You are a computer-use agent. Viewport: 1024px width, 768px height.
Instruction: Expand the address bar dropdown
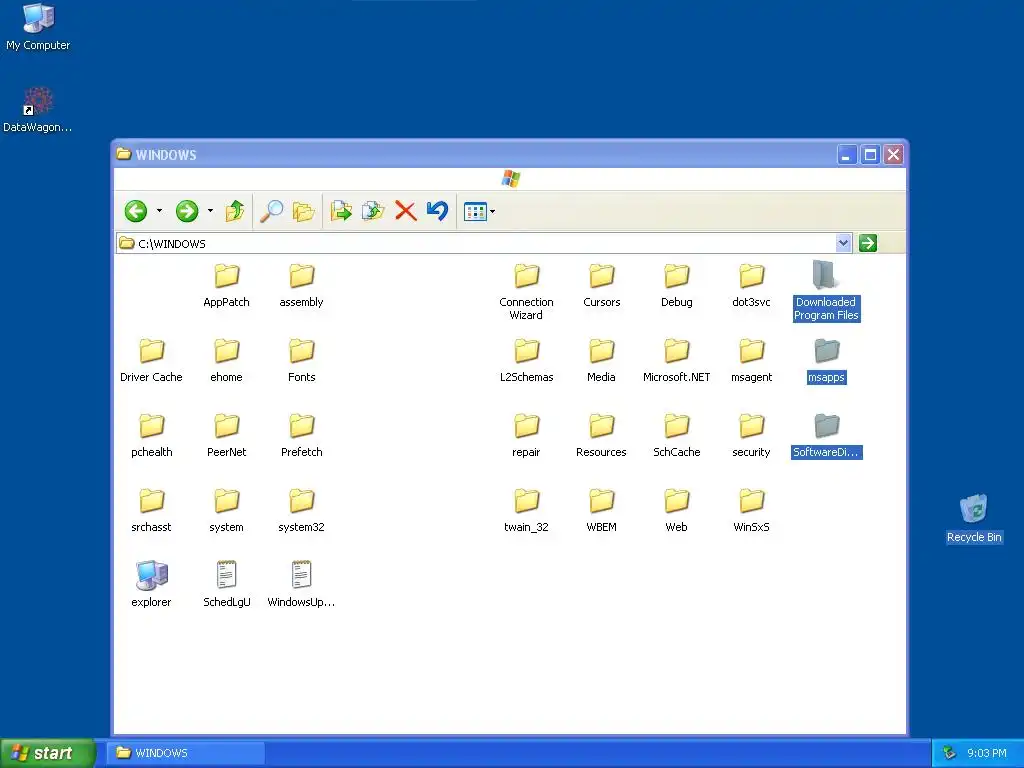click(x=843, y=243)
